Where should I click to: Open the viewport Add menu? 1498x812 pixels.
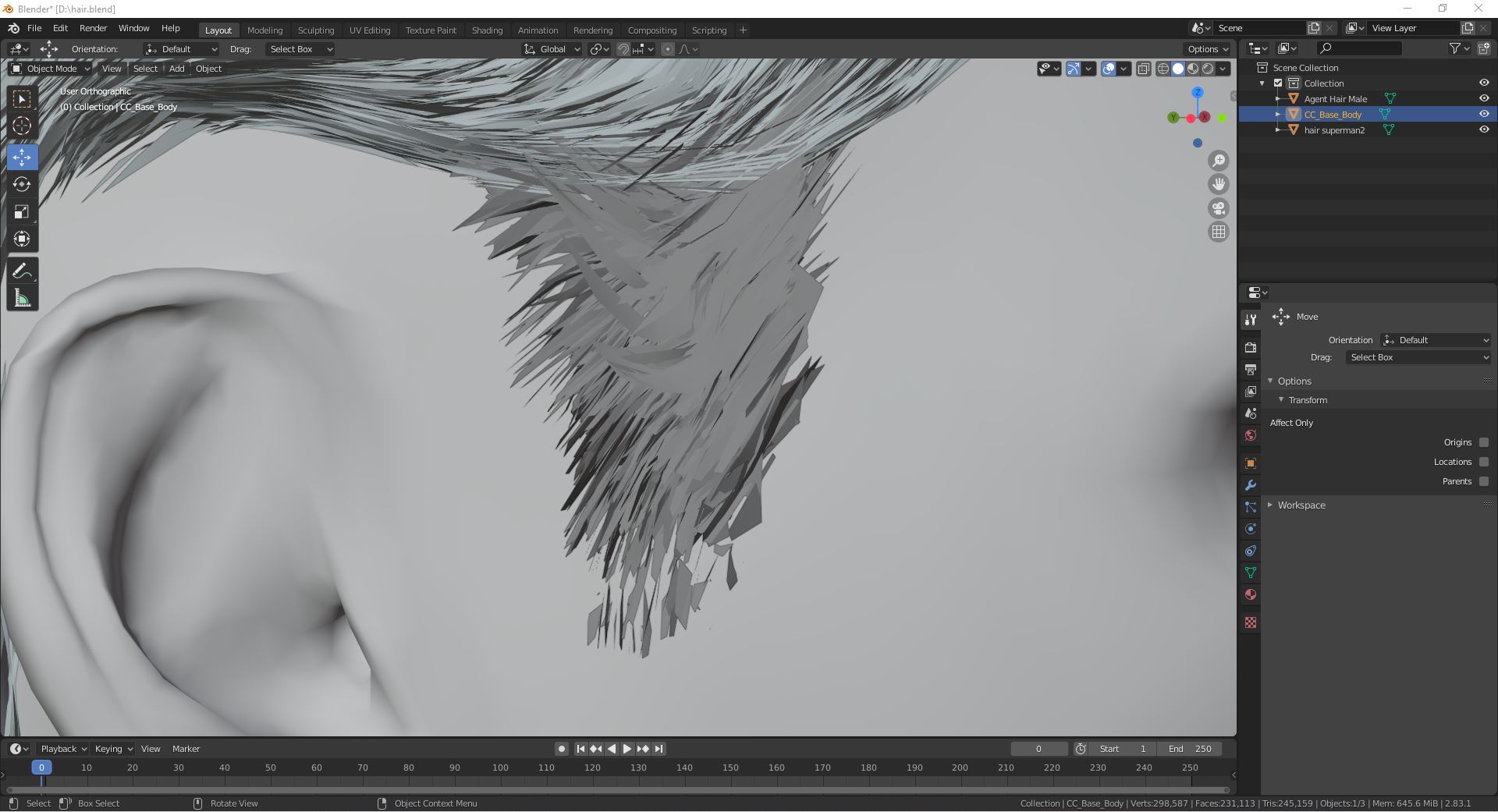tap(177, 69)
